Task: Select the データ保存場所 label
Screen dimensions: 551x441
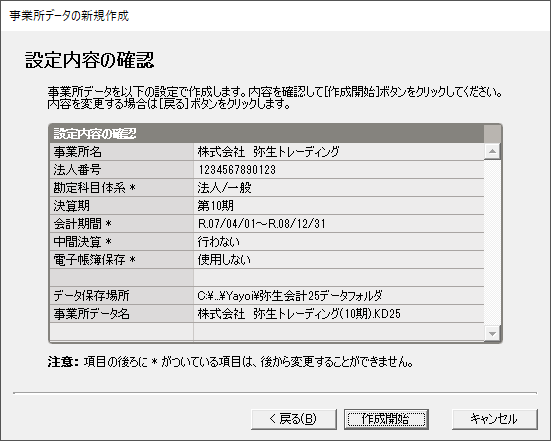Action: pos(91,296)
